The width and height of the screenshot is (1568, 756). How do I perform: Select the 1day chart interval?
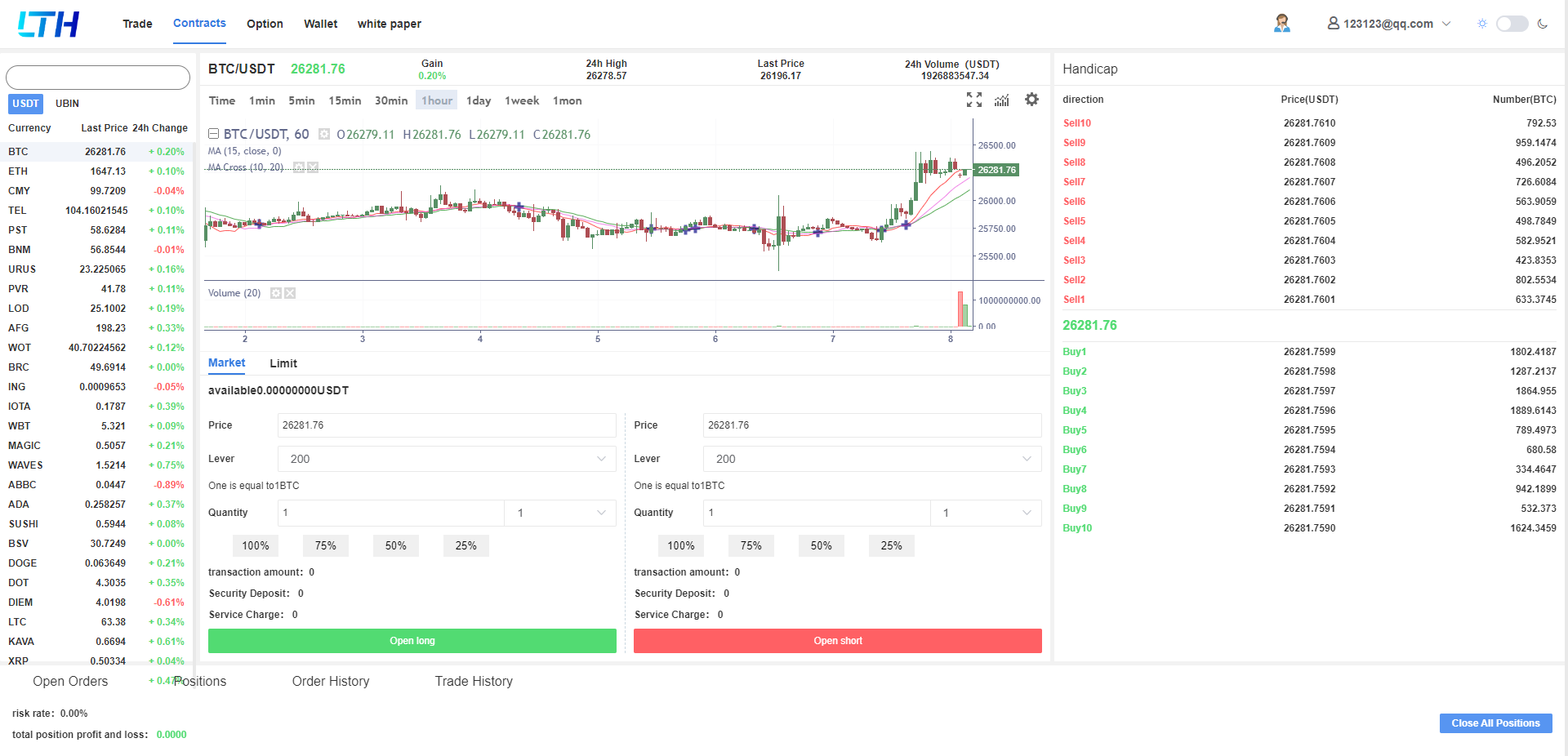[478, 100]
